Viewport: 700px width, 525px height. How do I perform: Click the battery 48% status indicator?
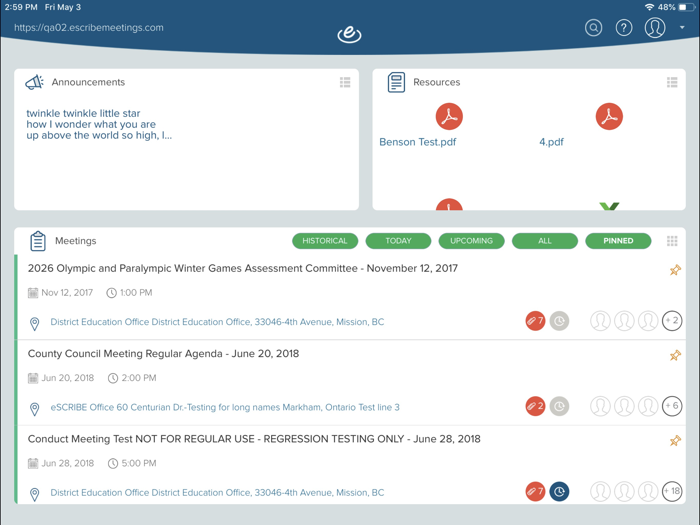coord(674,7)
